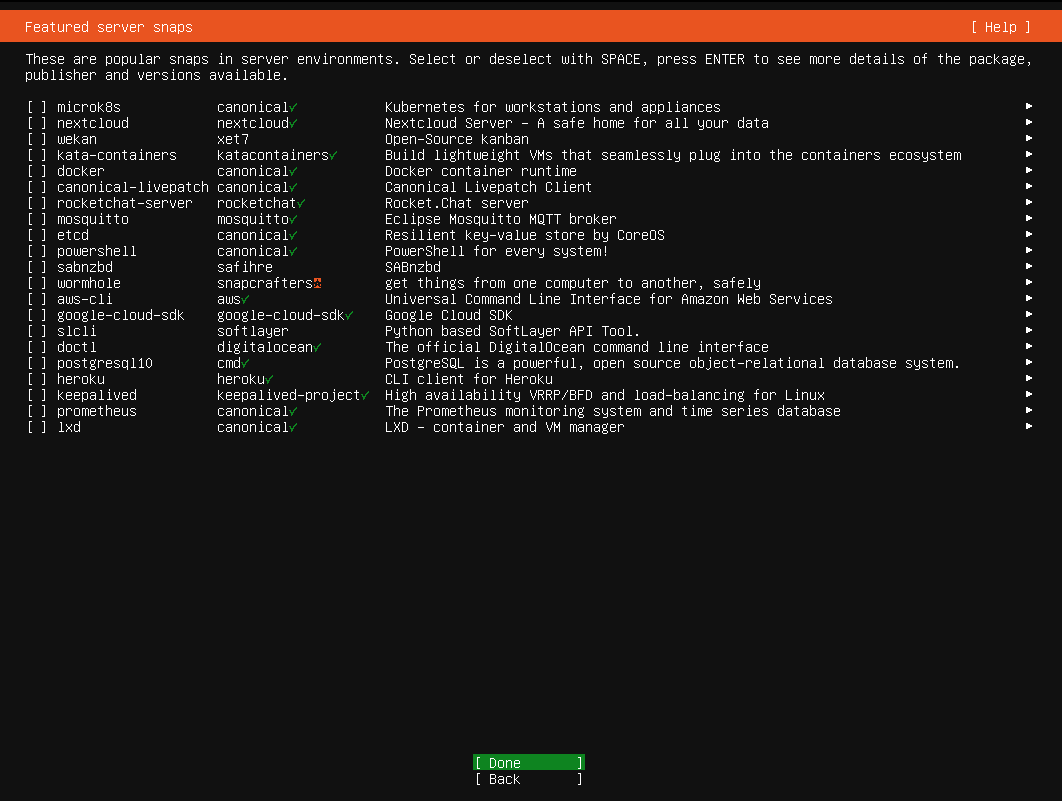Screen dimensions: 1062x801
Task: Select the google-cloud-sdk snap name
Action: point(121,316)
